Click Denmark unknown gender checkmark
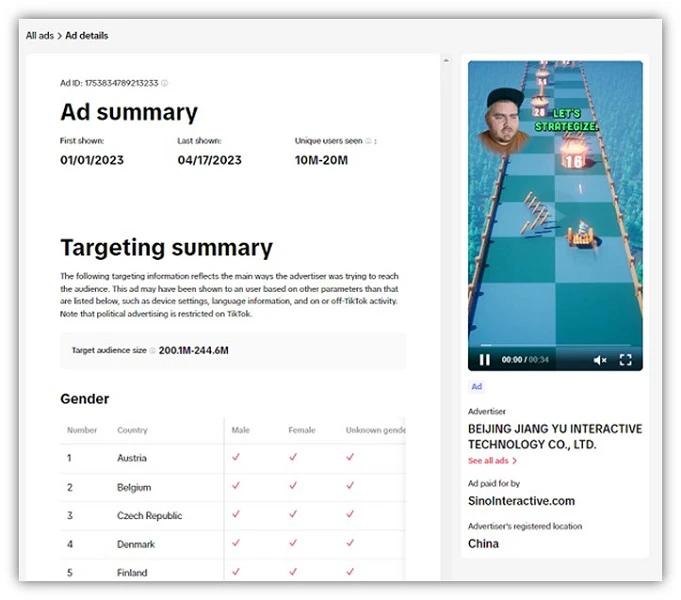The image size is (681, 600). point(350,543)
